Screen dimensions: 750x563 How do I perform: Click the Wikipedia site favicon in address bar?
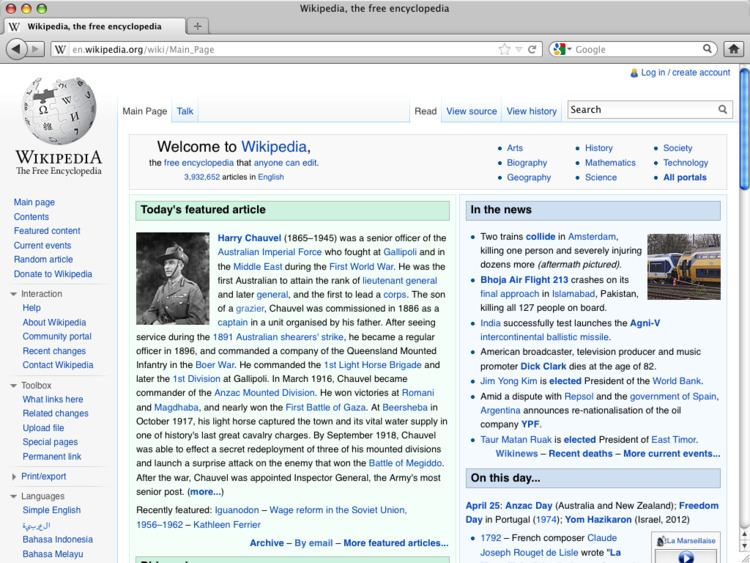59,49
